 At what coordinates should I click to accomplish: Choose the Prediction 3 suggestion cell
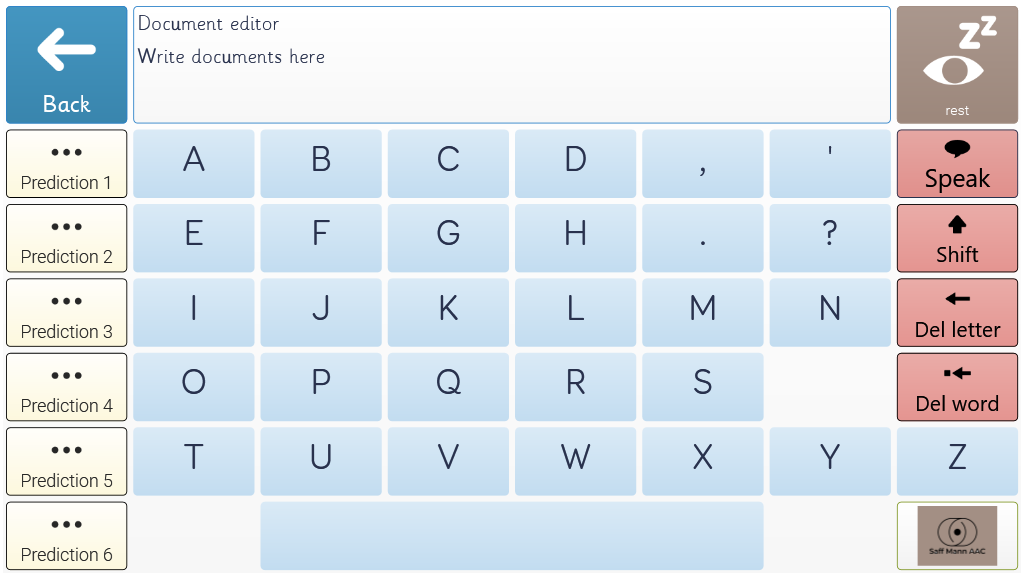pos(67,312)
